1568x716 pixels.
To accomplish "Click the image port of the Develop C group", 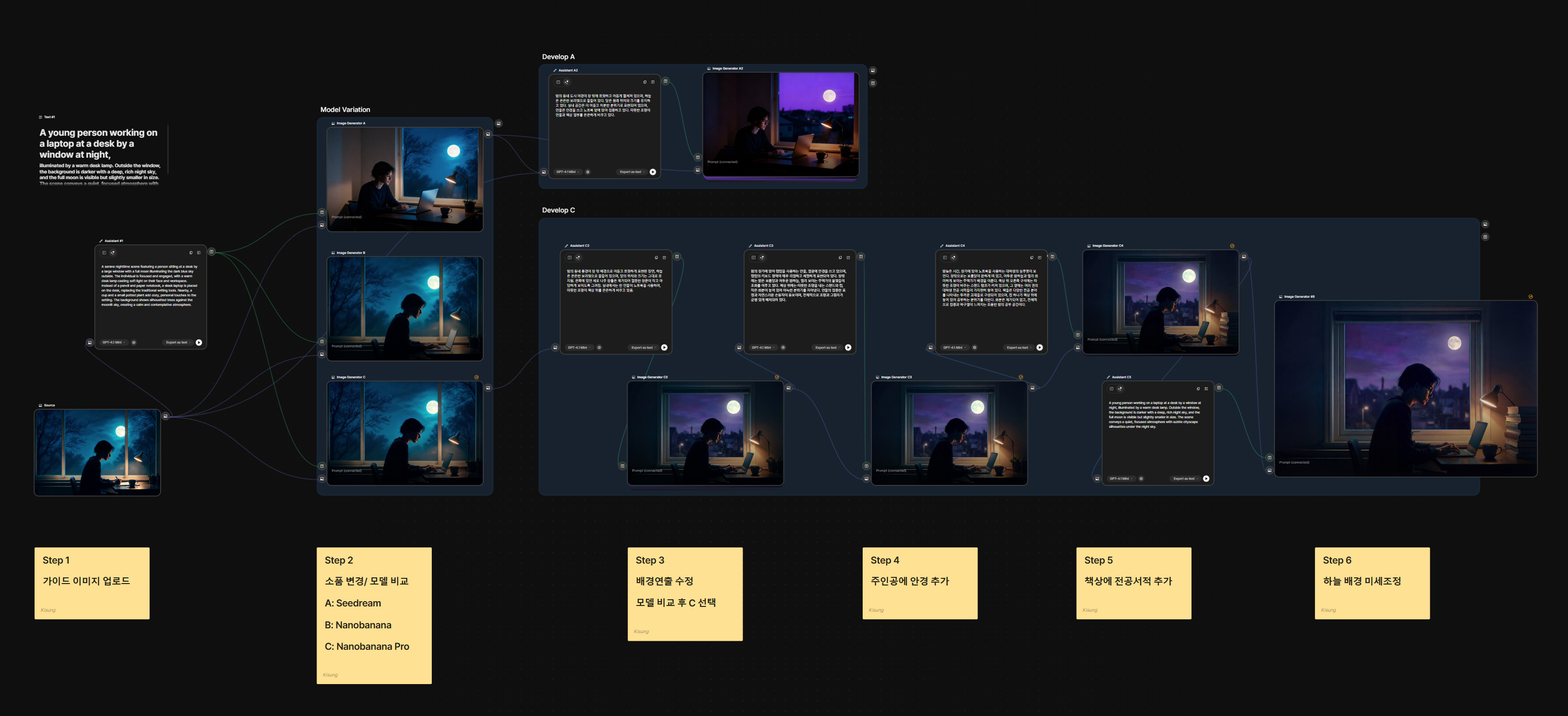I will coord(1485,224).
